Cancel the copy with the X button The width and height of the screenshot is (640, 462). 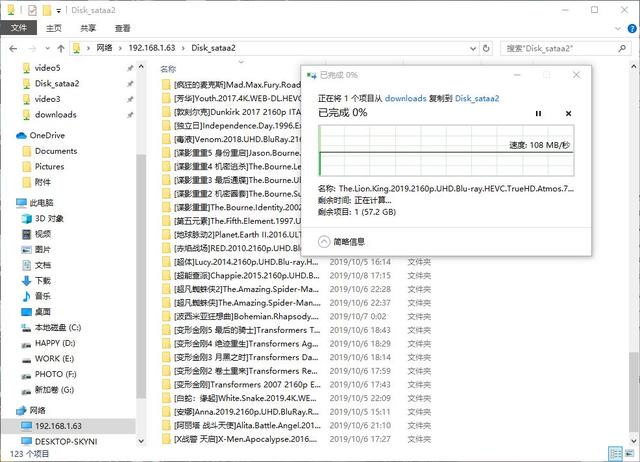[568, 113]
